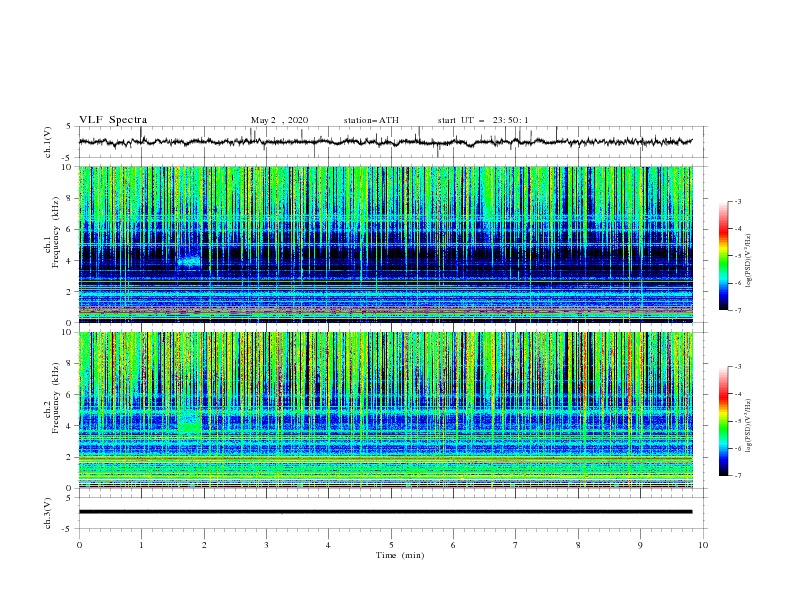Click the log(PSD) label beside the ch.2 color bar
Viewport: 792px width, 612px height.
click(x=749, y=426)
